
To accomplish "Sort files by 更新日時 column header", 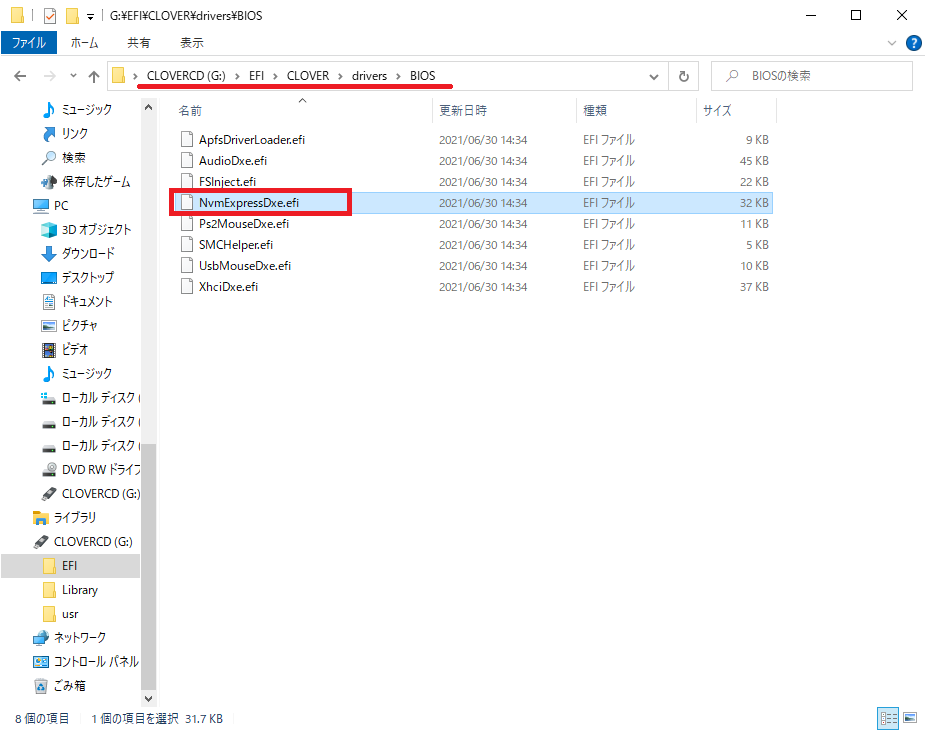I will pos(462,111).
